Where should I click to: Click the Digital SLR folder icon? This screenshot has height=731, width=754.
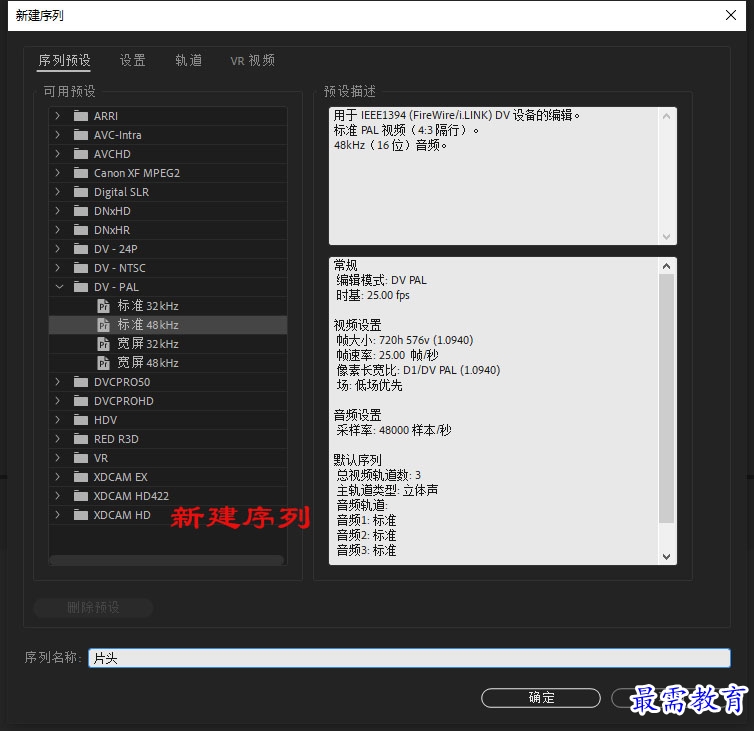pyautogui.click(x=81, y=192)
